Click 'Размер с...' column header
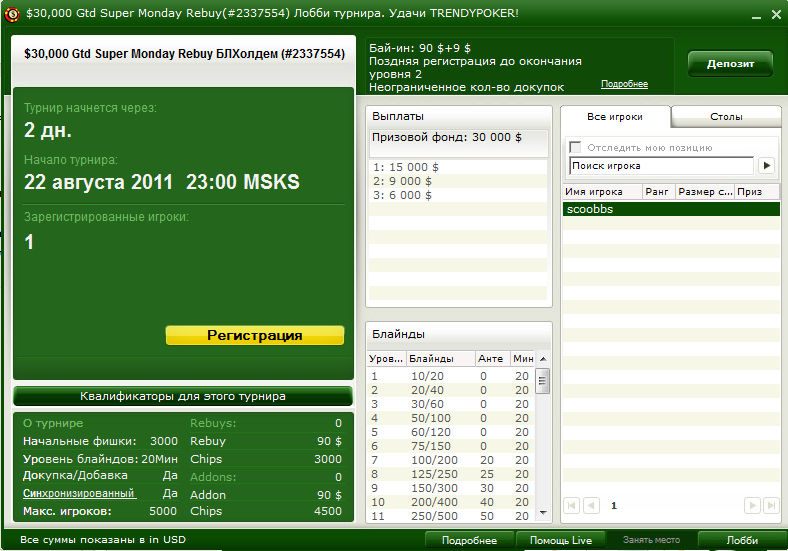 [705, 192]
